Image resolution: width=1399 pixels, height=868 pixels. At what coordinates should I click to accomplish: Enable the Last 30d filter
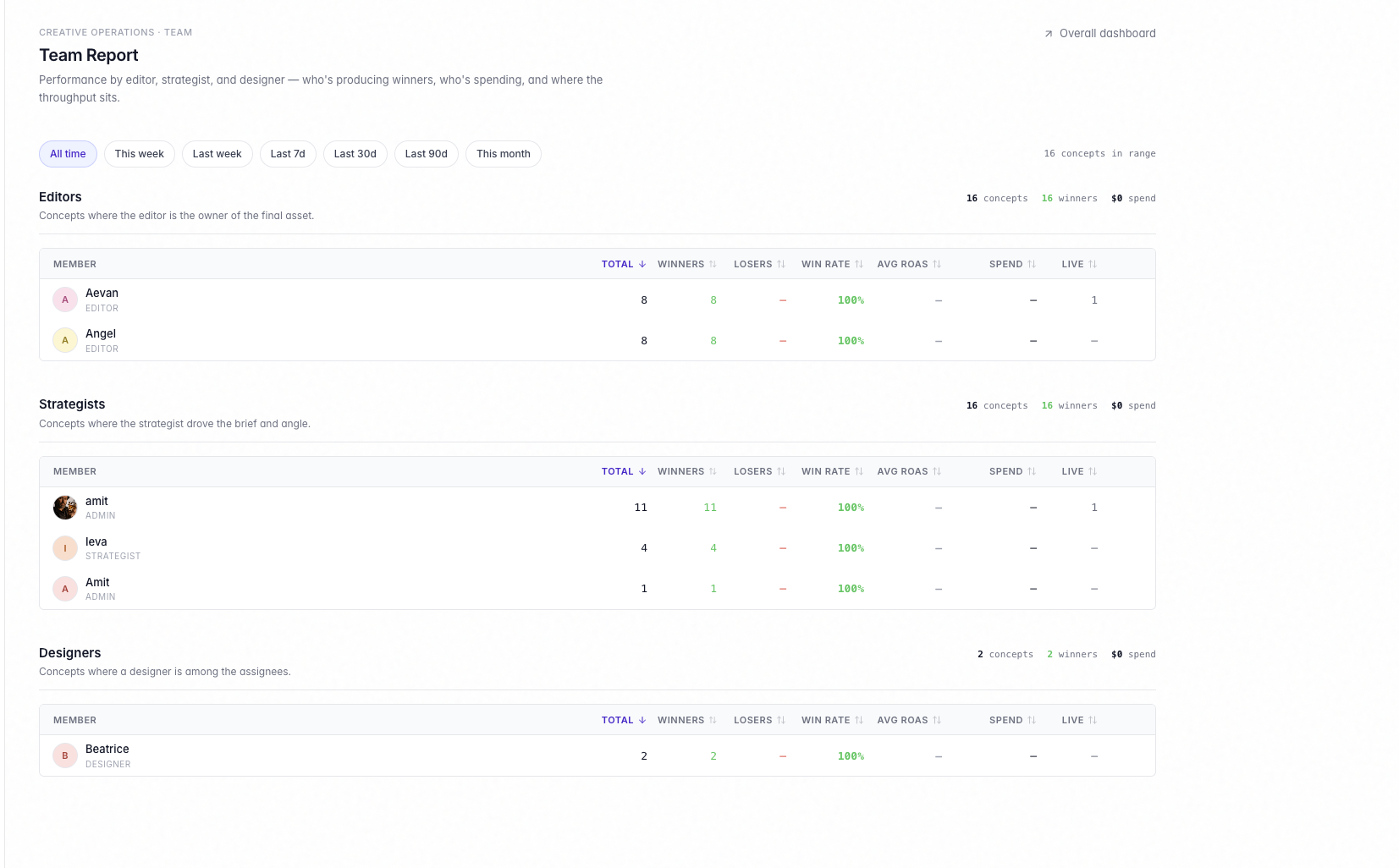355,153
